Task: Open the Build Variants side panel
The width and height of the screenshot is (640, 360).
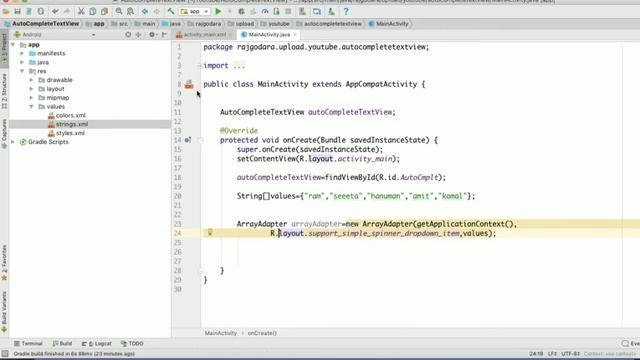Action: 4,311
